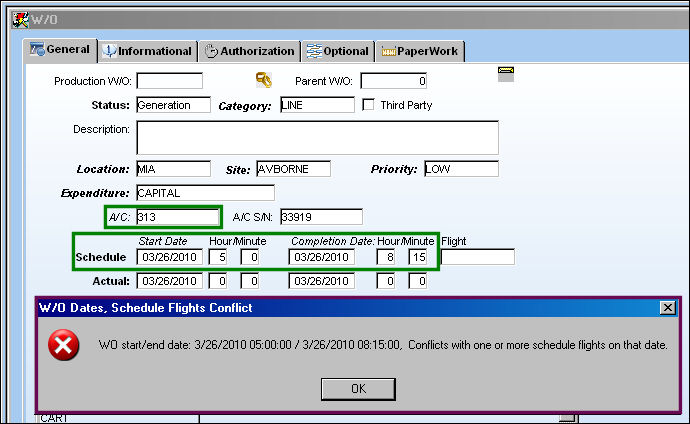Click the keys icon beside Production W/O

click(x=264, y=80)
